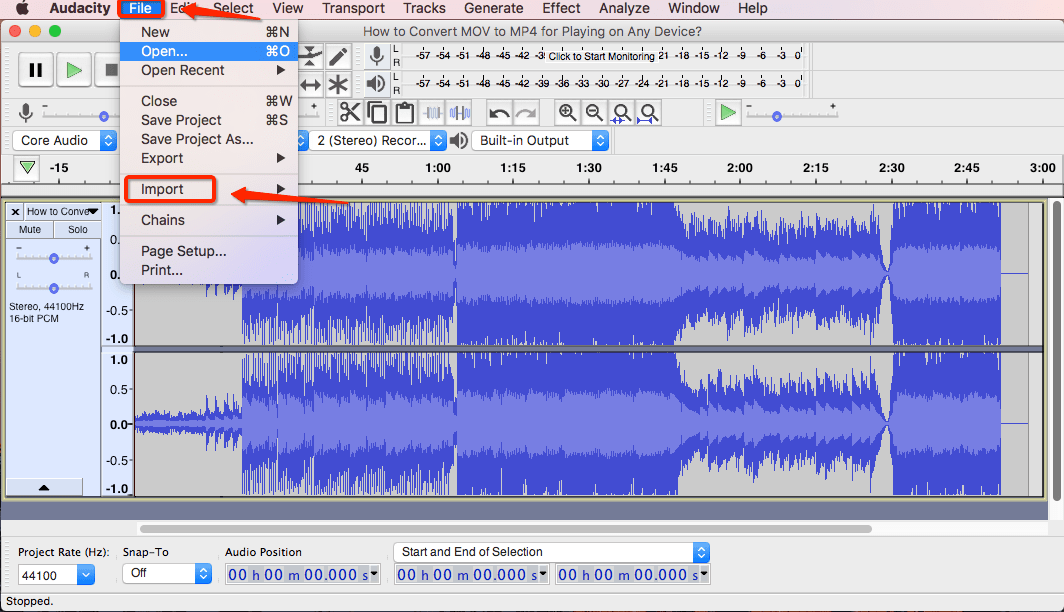This screenshot has width=1064, height=612.
Task: Pause playback with the Pause button
Action: click(35, 70)
